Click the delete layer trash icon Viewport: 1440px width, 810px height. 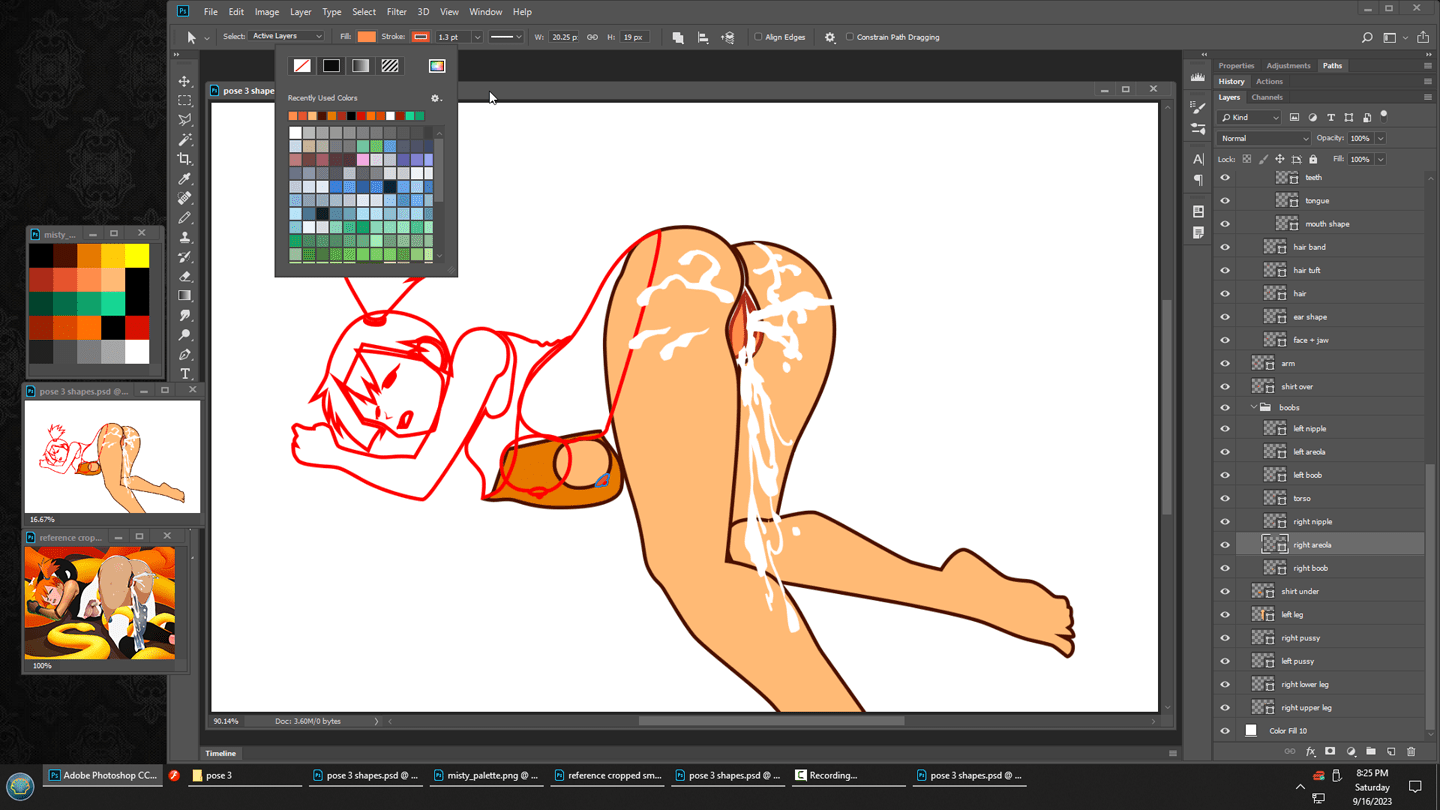pyautogui.click(x=1411, y=752)
